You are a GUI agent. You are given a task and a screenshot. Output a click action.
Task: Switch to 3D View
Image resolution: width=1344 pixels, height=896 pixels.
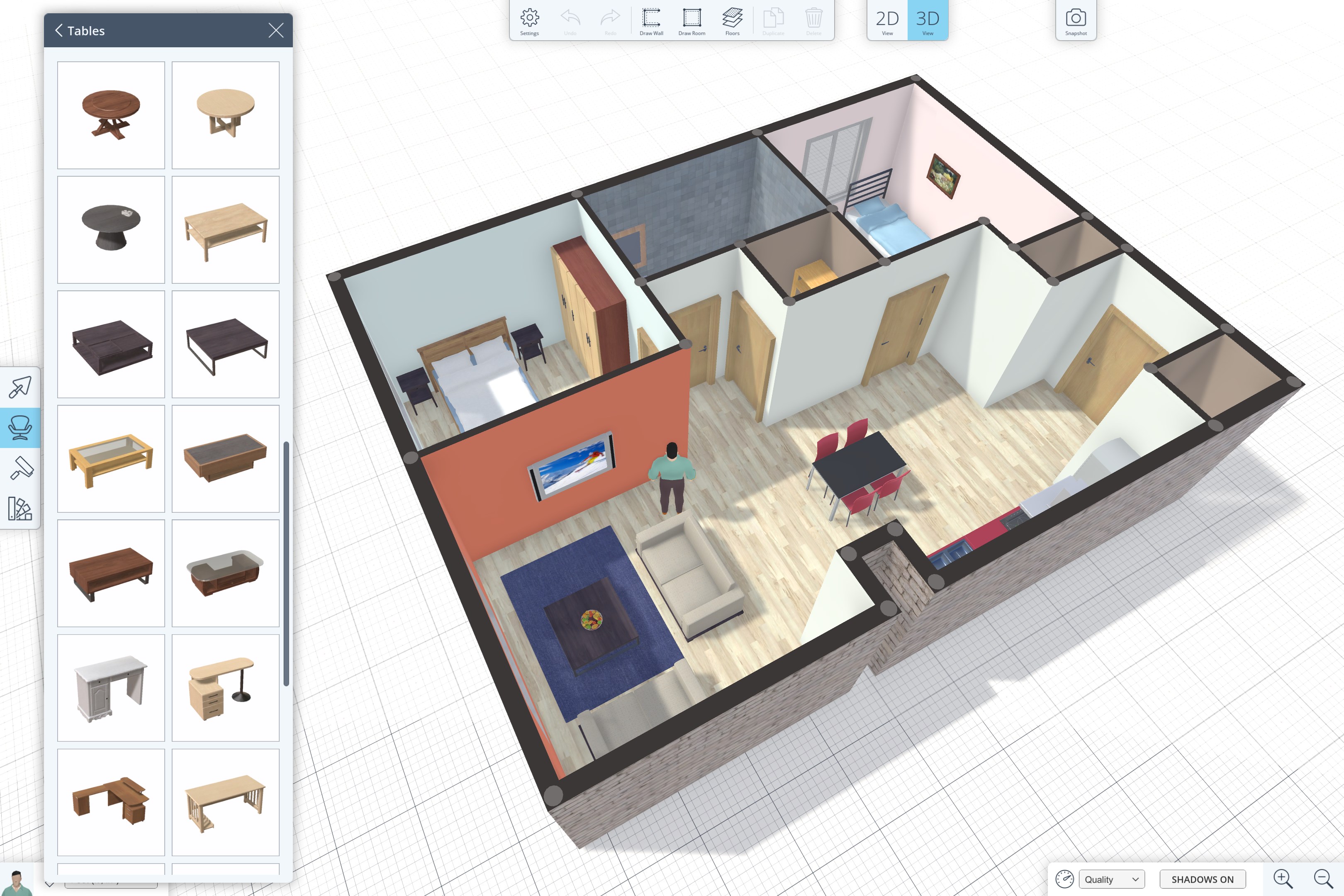click(x=928, y=21)
